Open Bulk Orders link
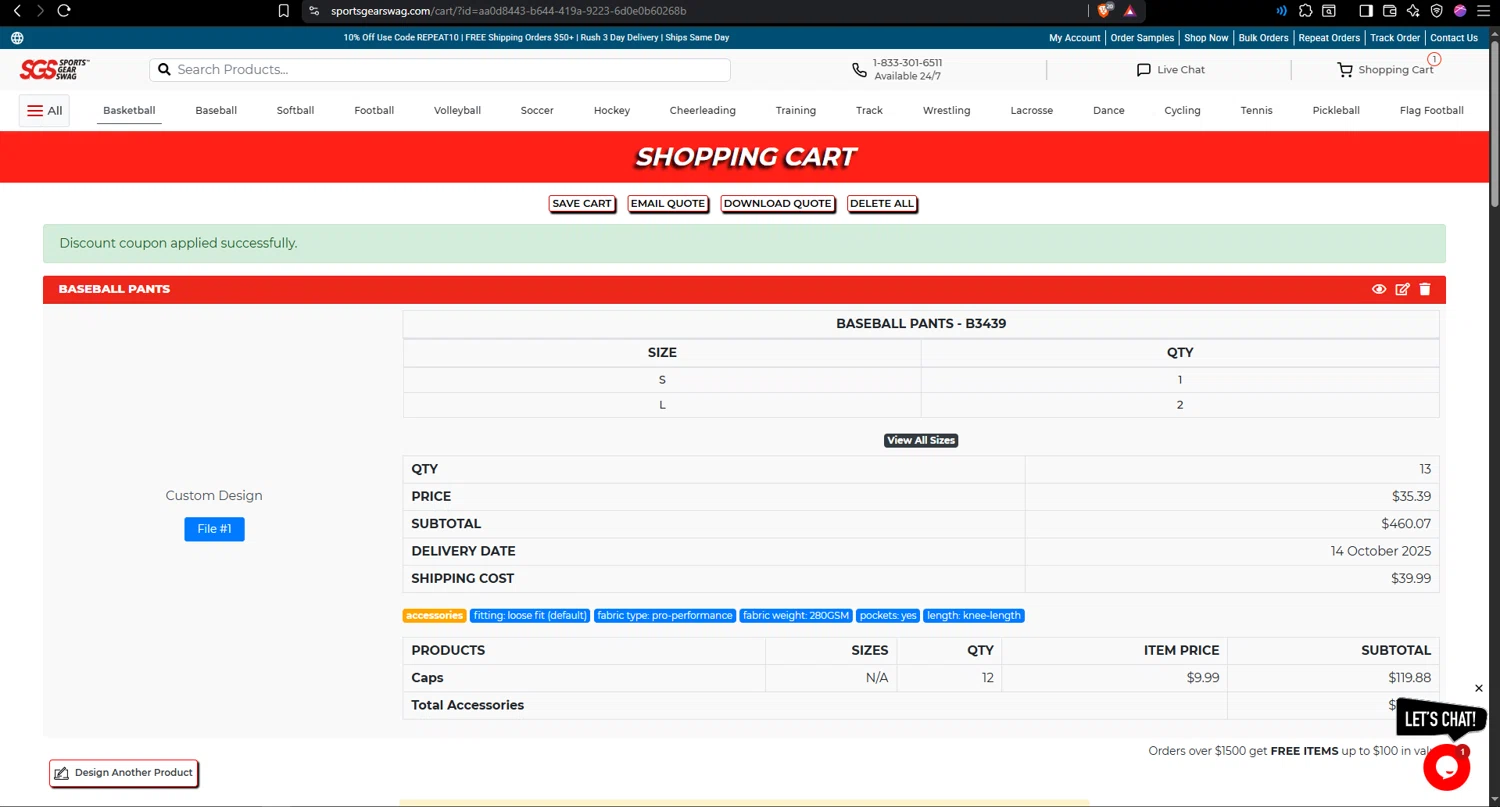 tap(1263, 38)
